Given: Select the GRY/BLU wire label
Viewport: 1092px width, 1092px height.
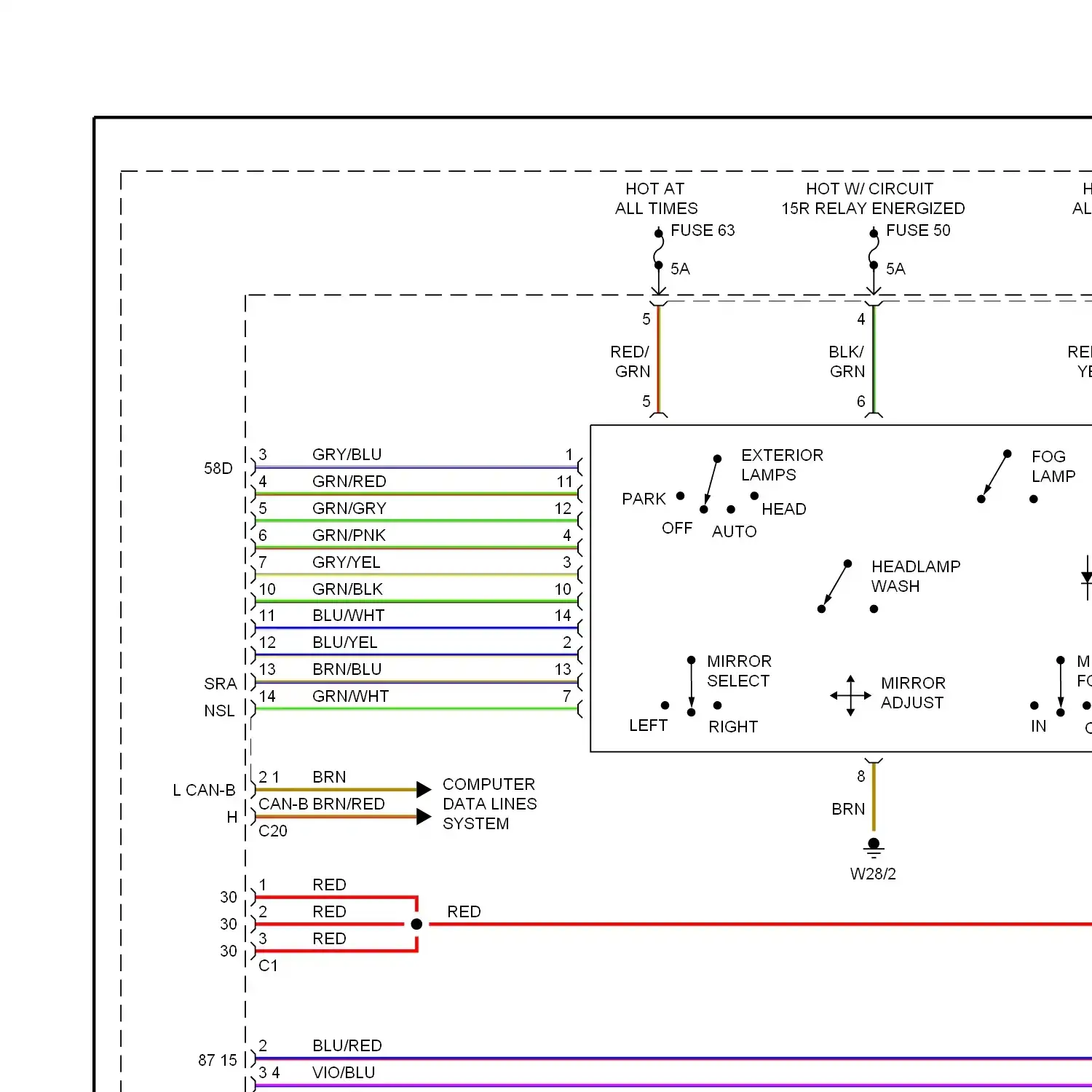Looking at the screenshot, I should [x=347, y=455].
